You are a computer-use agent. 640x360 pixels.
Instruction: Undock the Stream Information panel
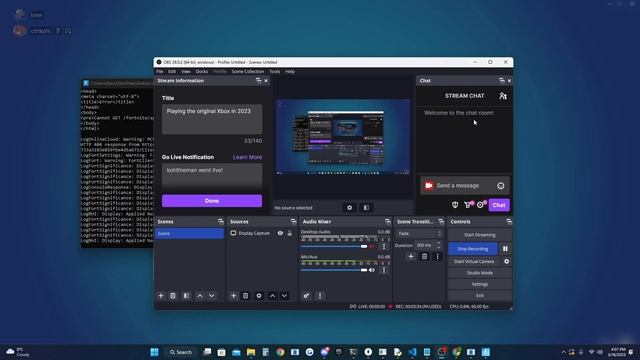(x=258, y=81)
